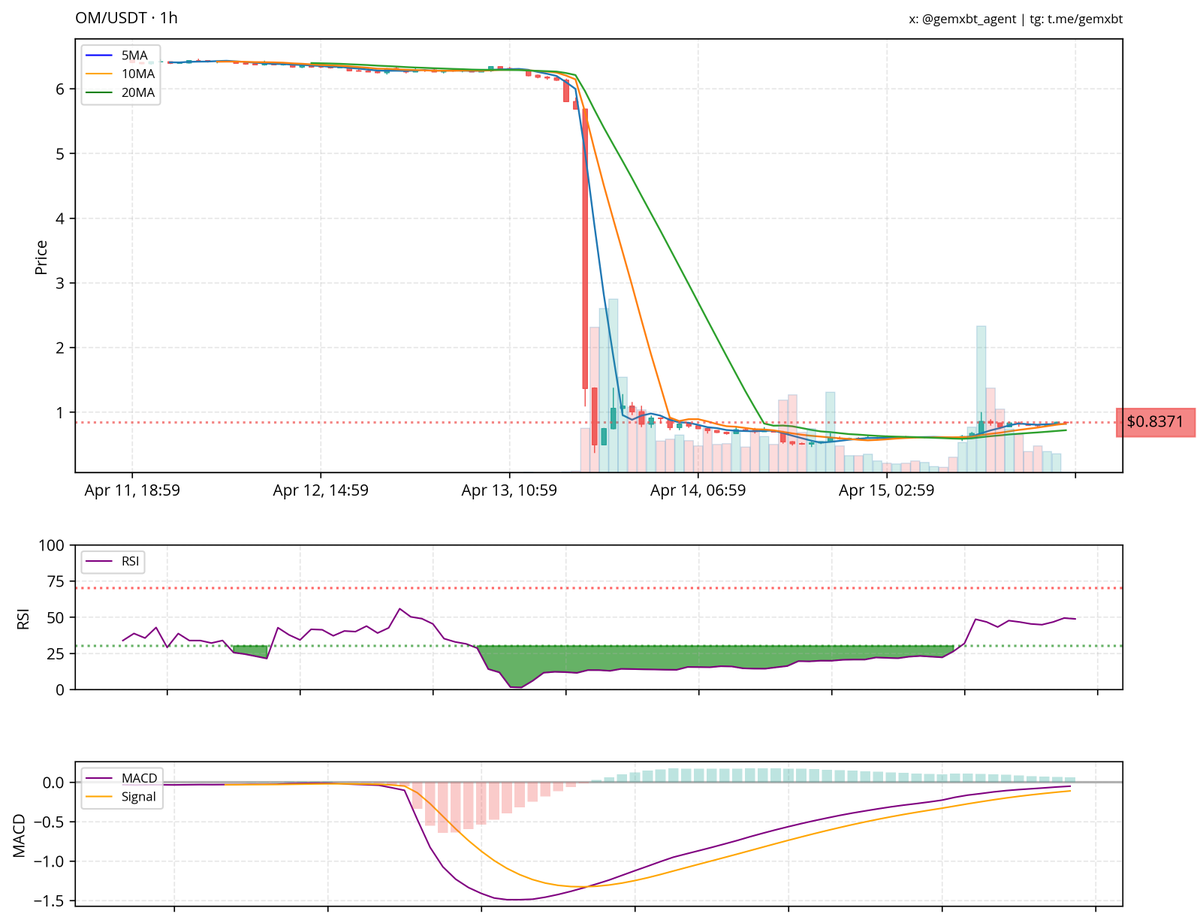Click the Apr 13, 10:59 date tick
This screenshot has height=923, width=1200.
coord(509,491)
